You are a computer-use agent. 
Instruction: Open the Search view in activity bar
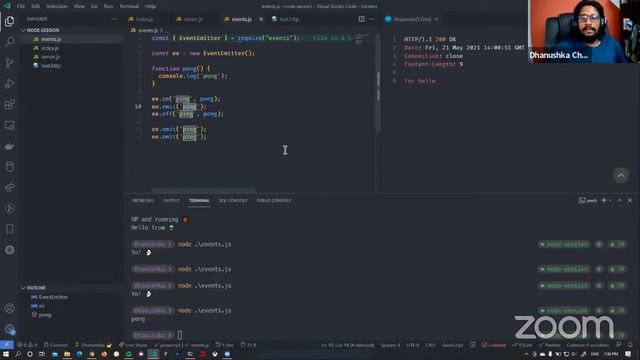click(x=9, y=42)
